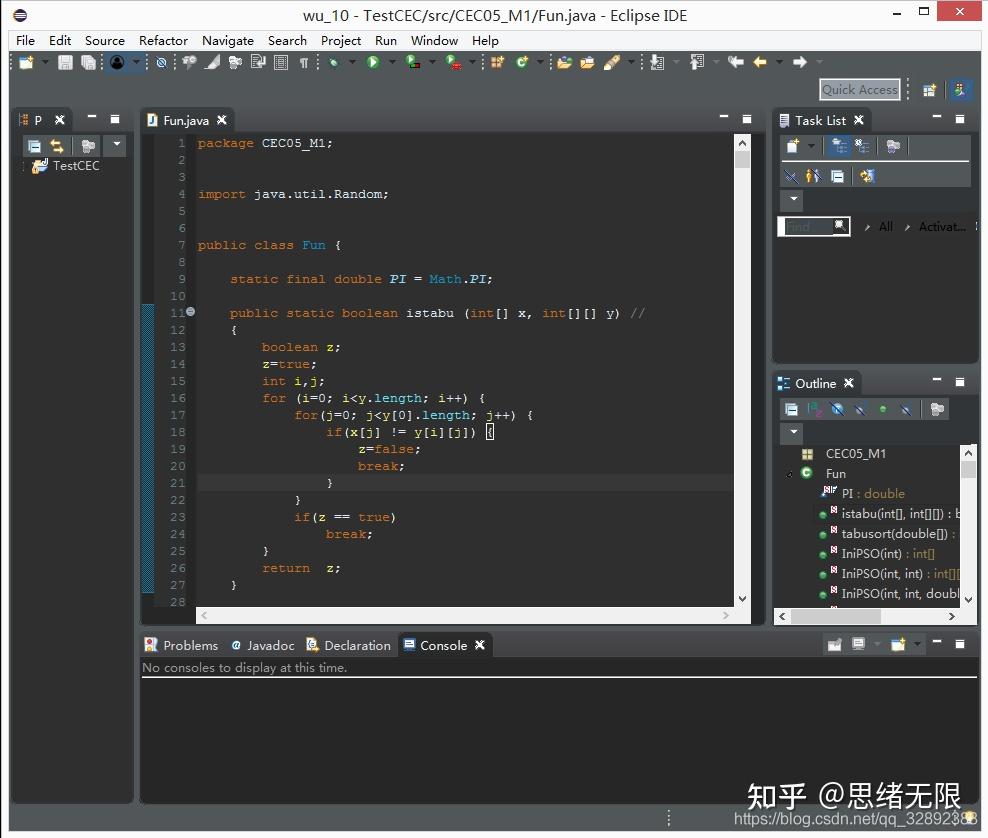This screenshot has width=988, height=838.
Task: Click the Last Edit Location icon
Action: tap(735, 62)
